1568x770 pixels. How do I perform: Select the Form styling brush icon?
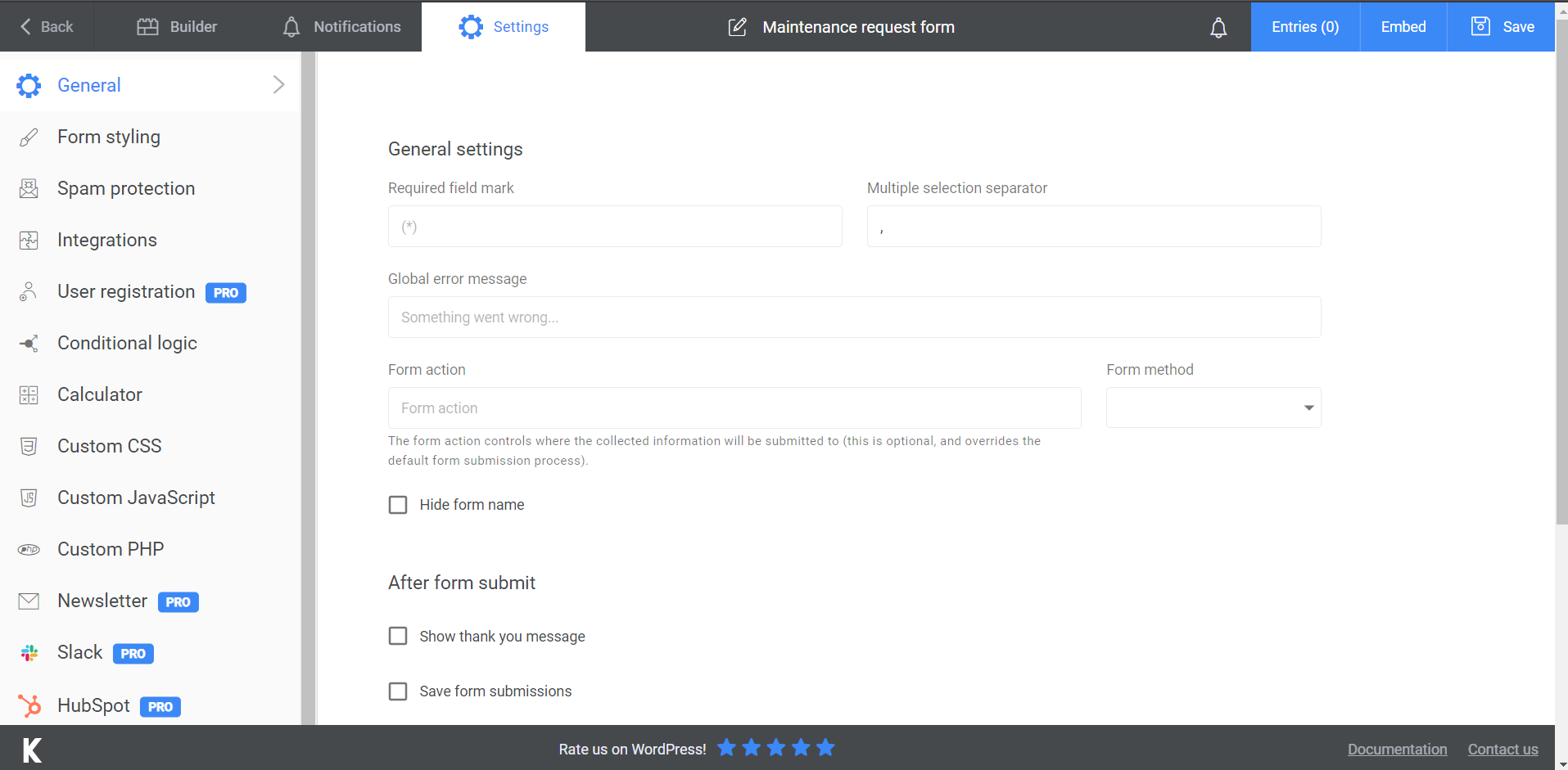tap(29, 137)
